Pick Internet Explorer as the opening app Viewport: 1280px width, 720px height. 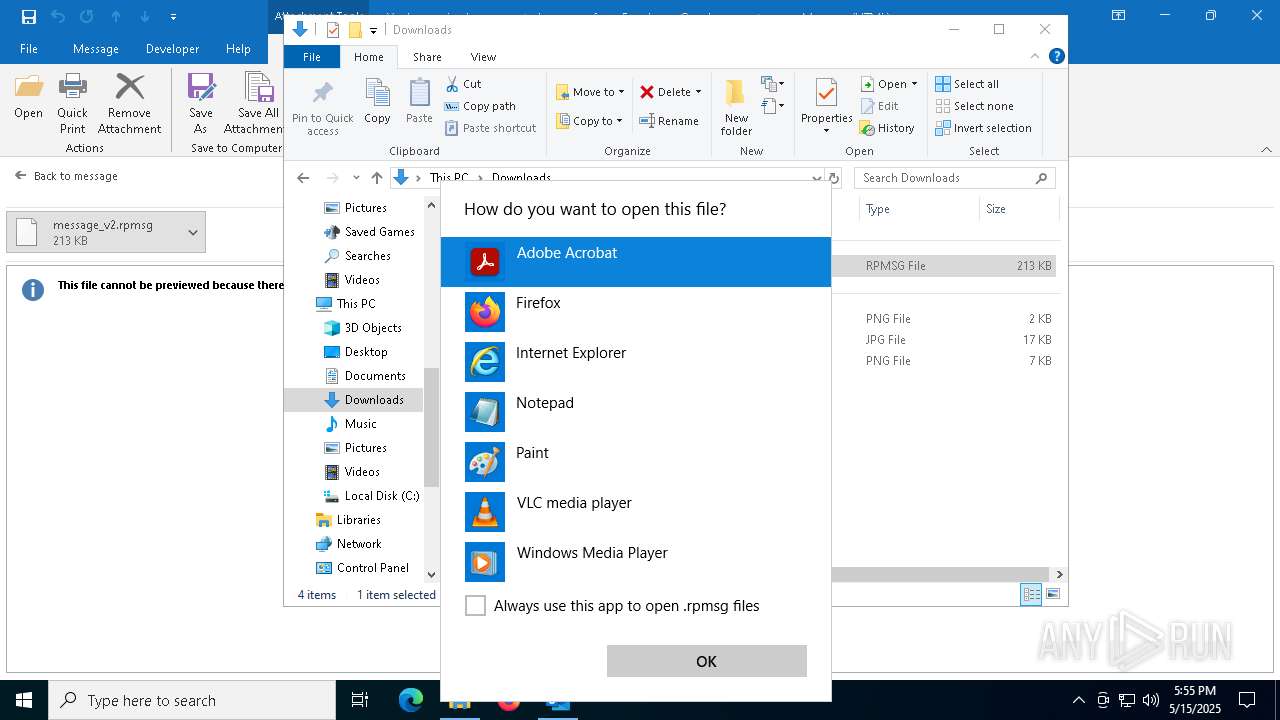click(x=635, y=362)
